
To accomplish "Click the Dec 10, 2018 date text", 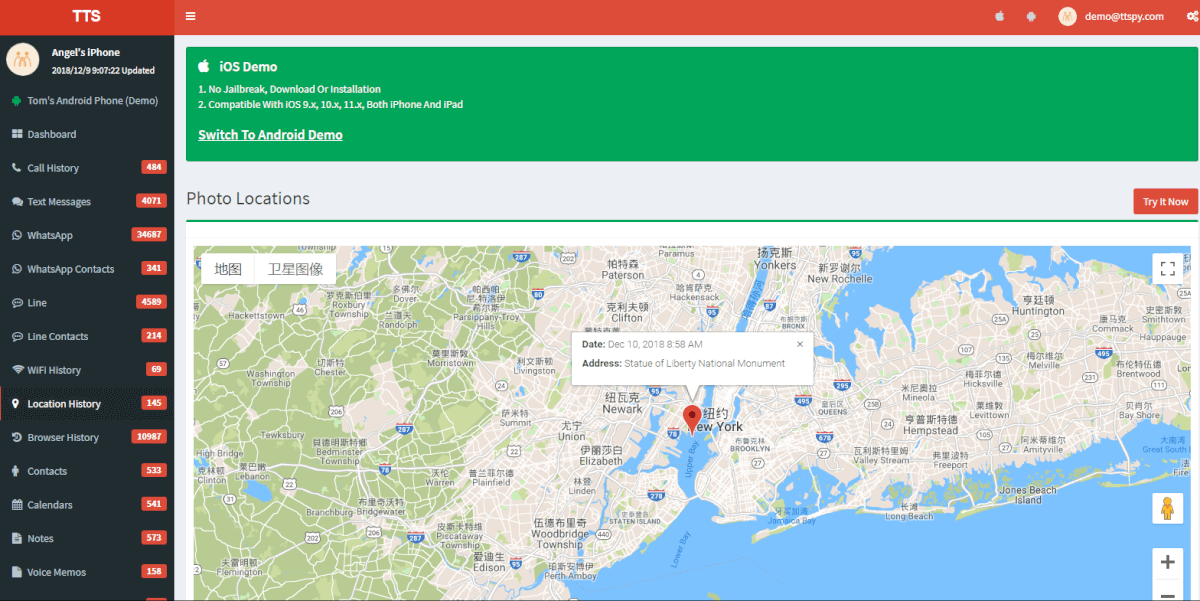I will tap(655, 344).
